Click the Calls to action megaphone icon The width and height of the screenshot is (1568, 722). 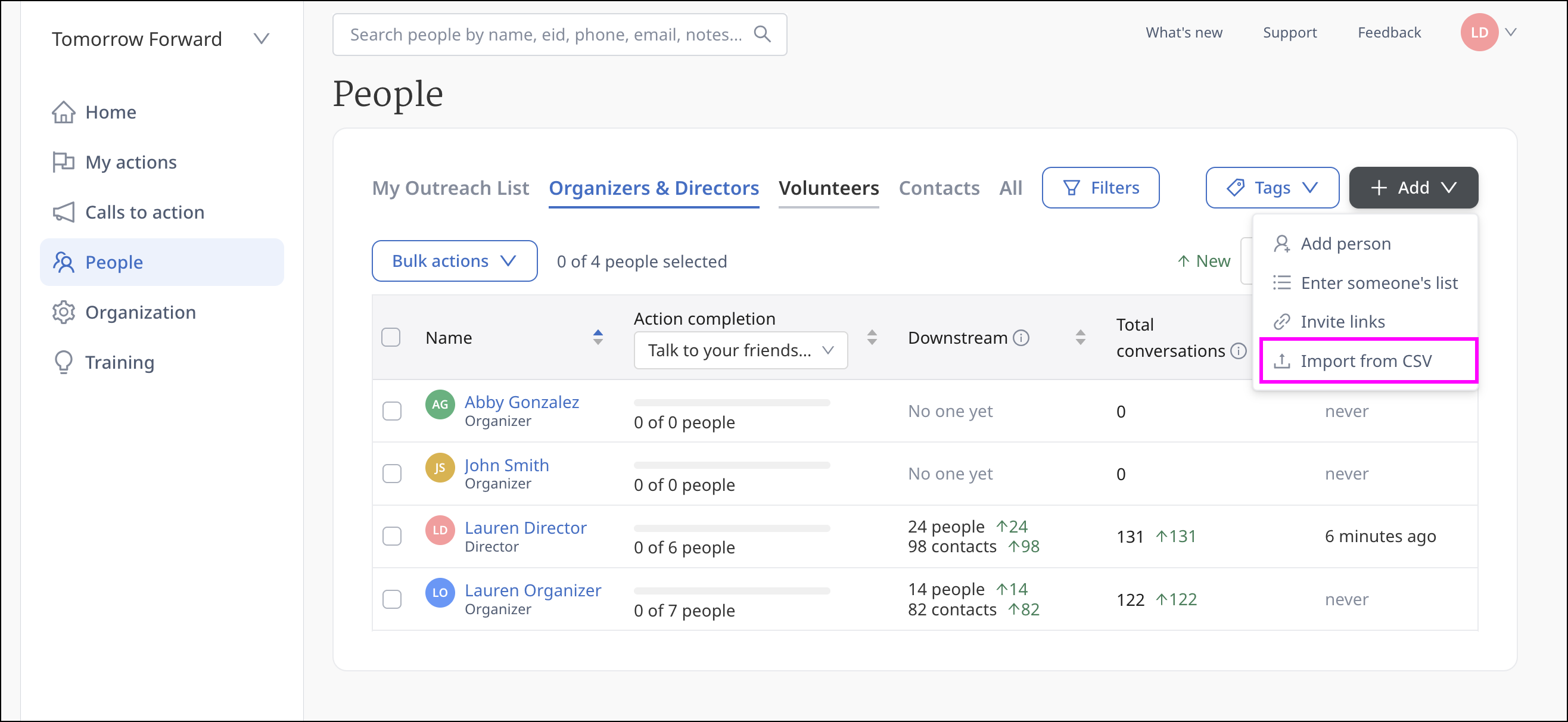pos(63,212)
